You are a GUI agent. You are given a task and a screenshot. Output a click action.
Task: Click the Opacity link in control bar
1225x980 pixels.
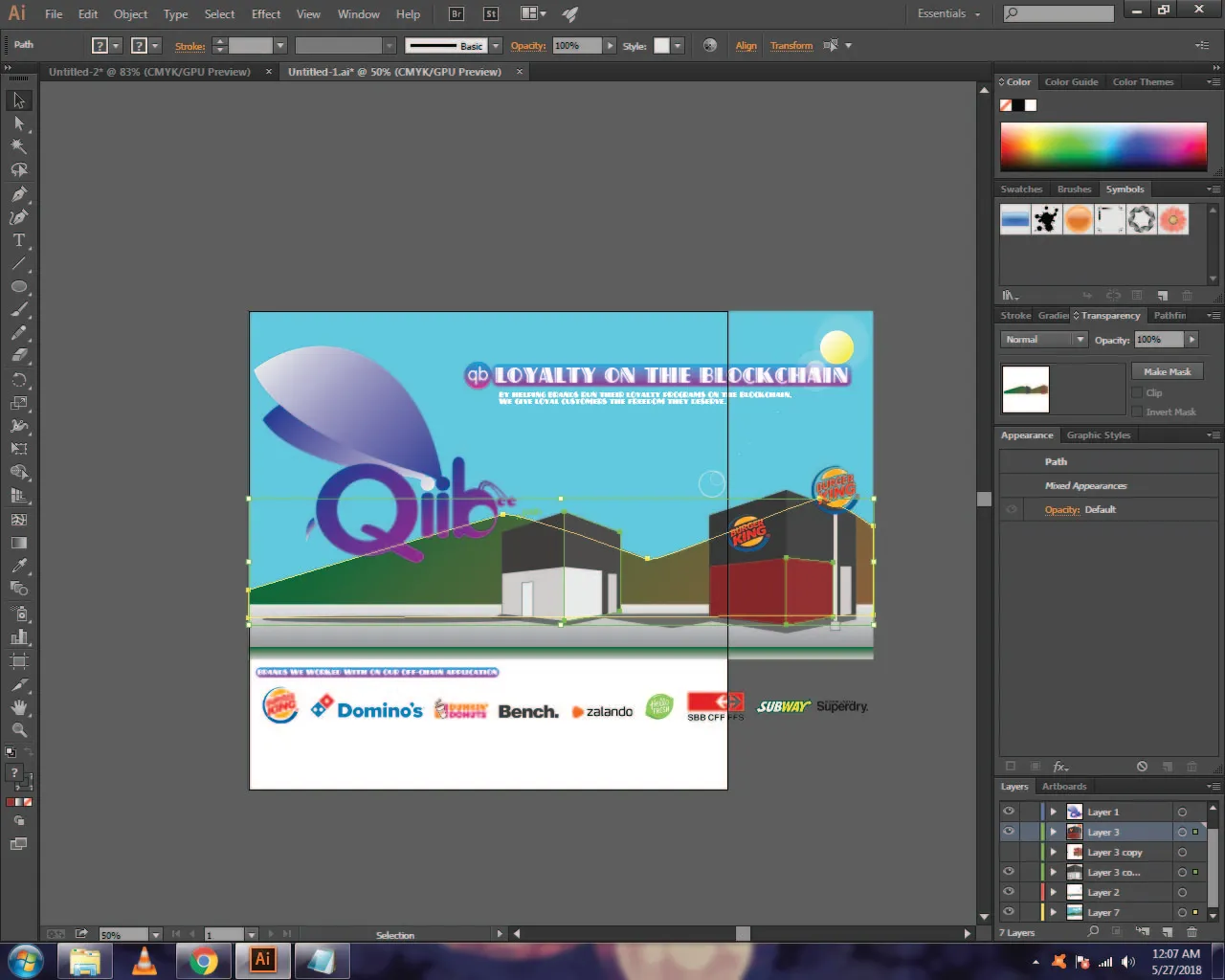pos(527,45)
